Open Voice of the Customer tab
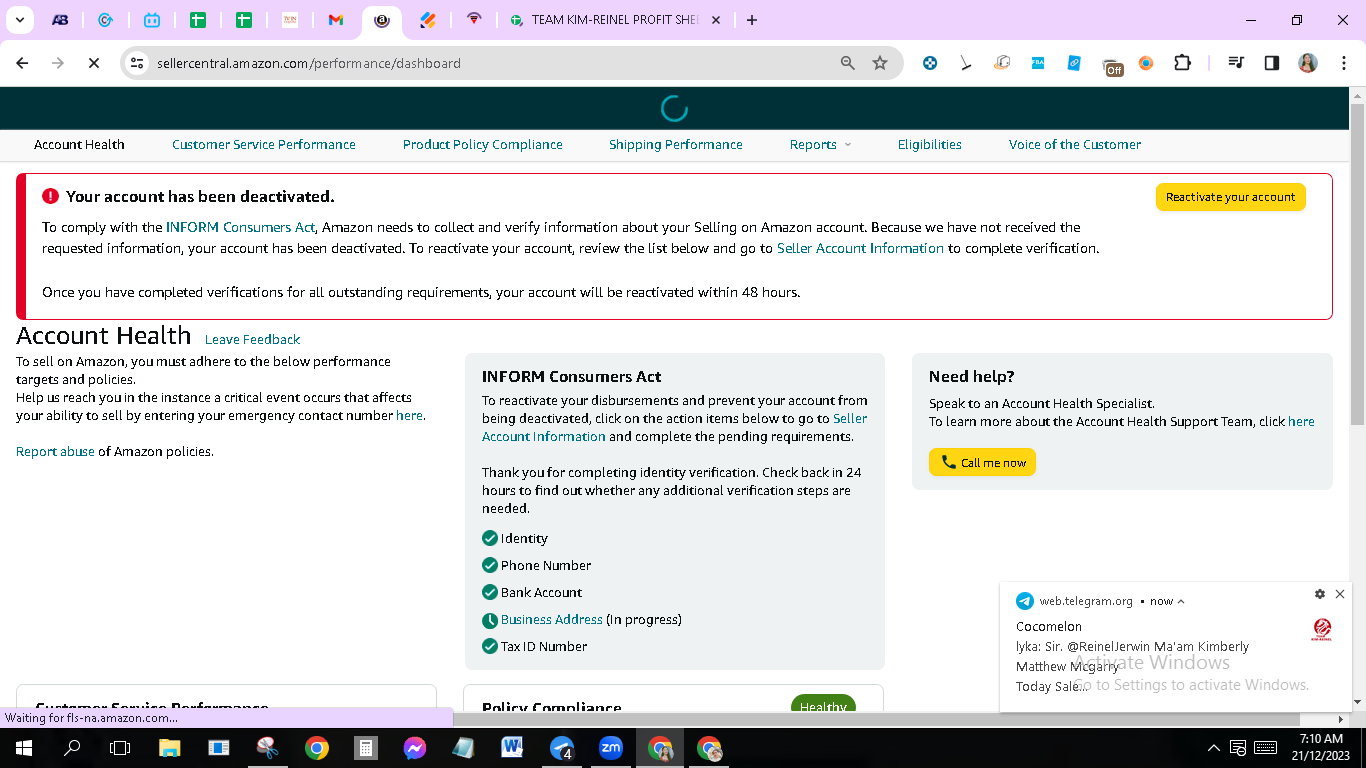Image resolution: width=1366 pixels, height=768 pixels. coord(1075,145)
